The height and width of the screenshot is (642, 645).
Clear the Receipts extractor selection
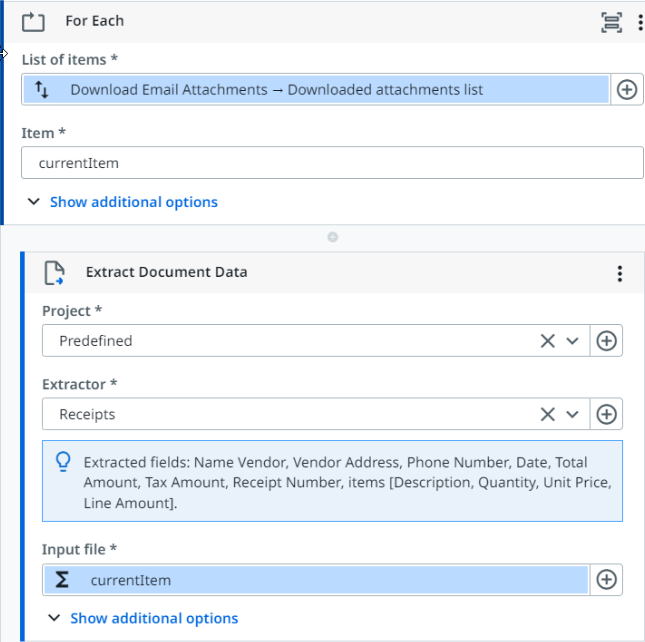pyautogui.click(x=547, y=414)
